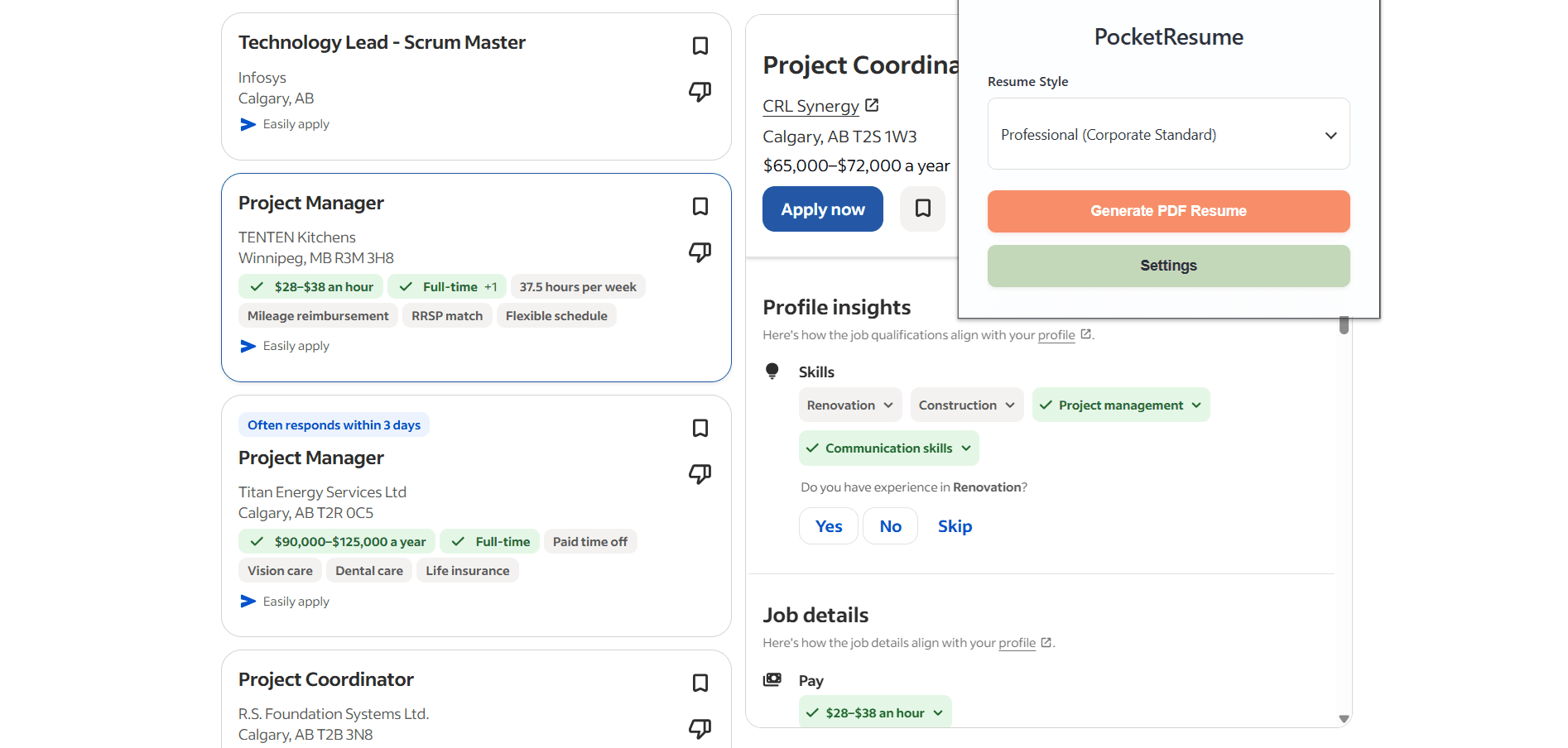Dislike the Project Coordinator job at R.S. Foundation

(x=700, y=729)
